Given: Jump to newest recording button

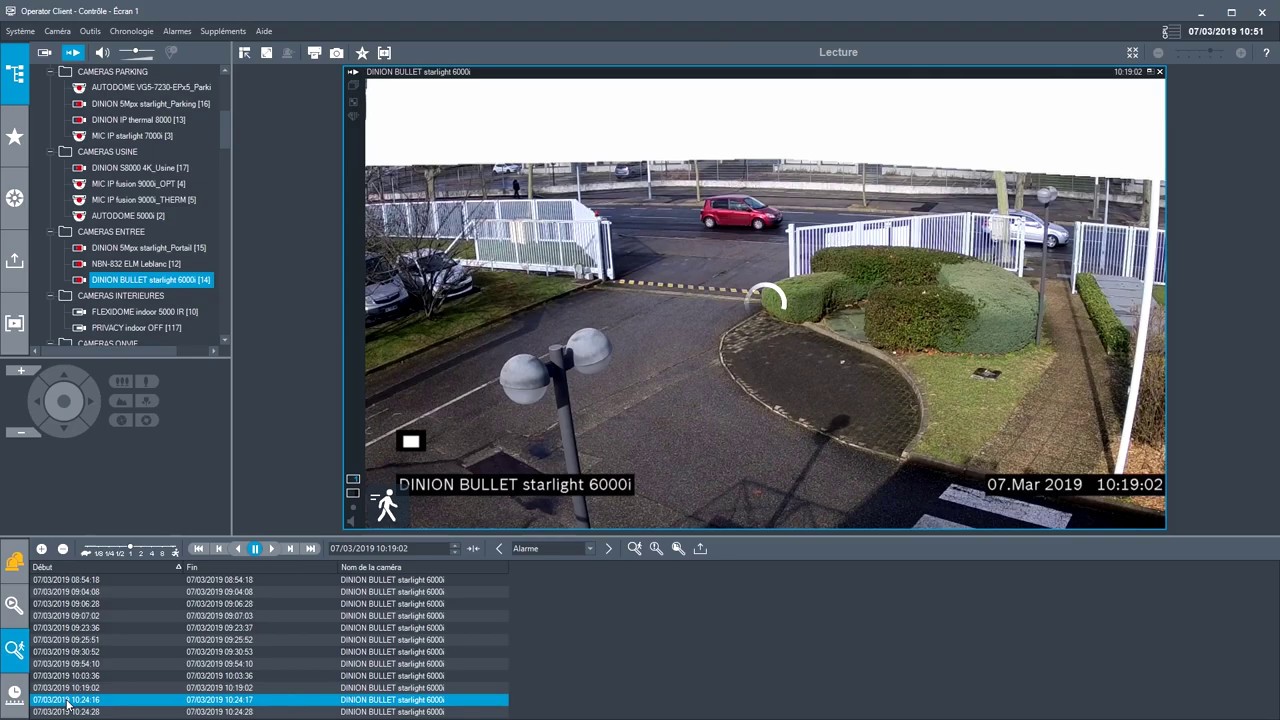Looking at the screenshot, I should pyautogui.click(x=311, y=549).
